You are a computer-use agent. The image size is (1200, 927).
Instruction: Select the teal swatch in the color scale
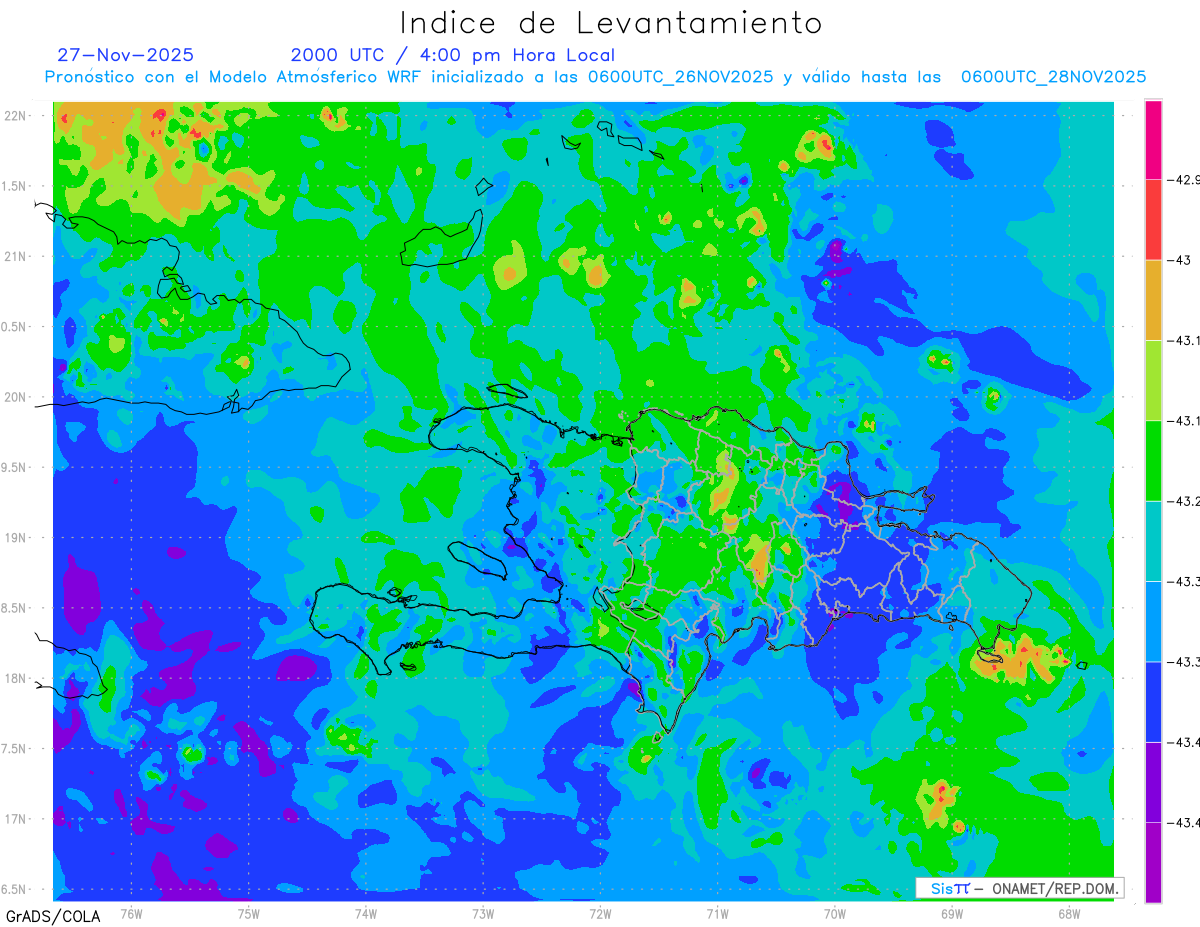(1153, 541)
